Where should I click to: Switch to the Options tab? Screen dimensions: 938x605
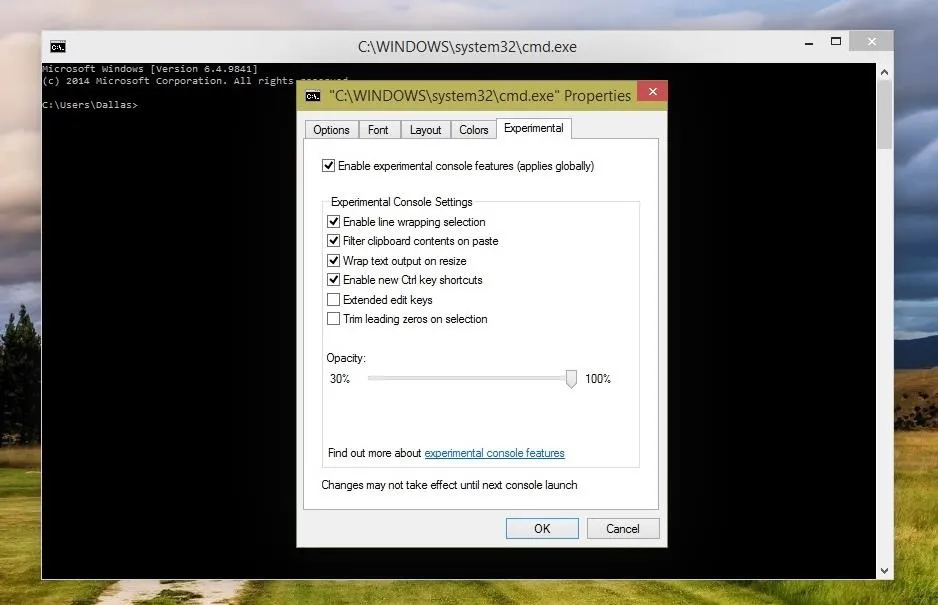(331, 130)
